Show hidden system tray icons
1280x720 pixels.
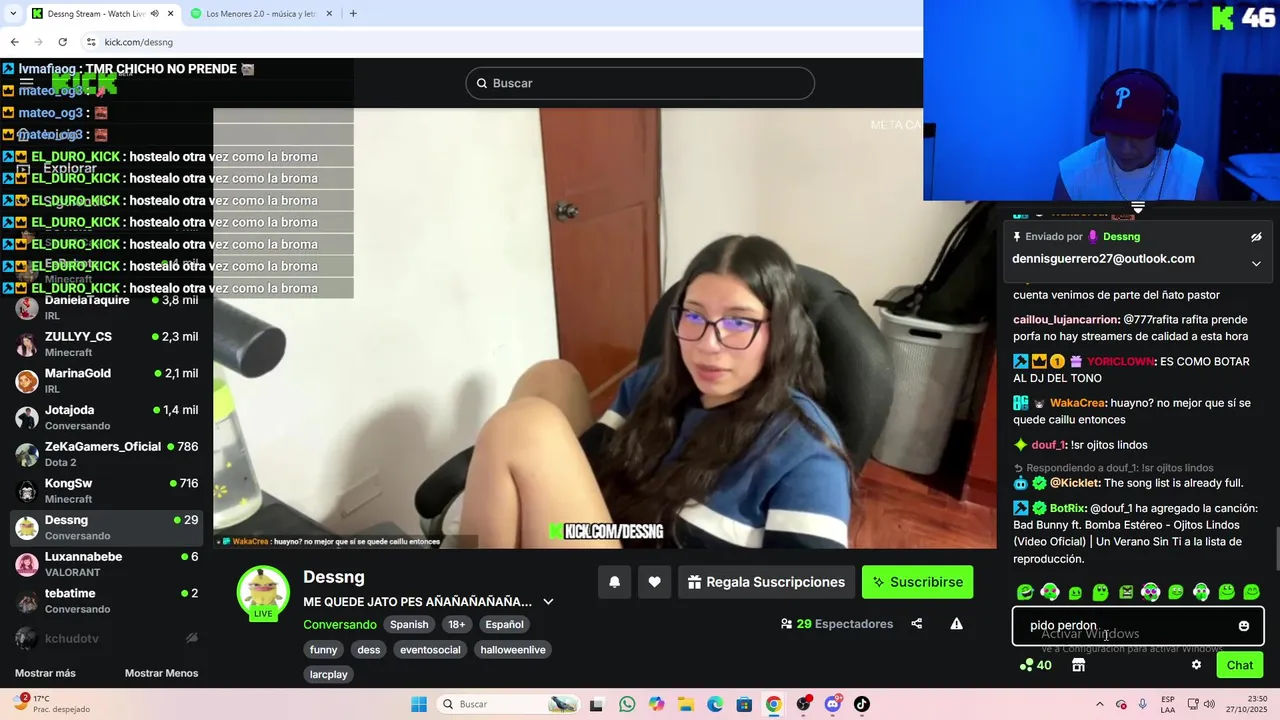1100,704
